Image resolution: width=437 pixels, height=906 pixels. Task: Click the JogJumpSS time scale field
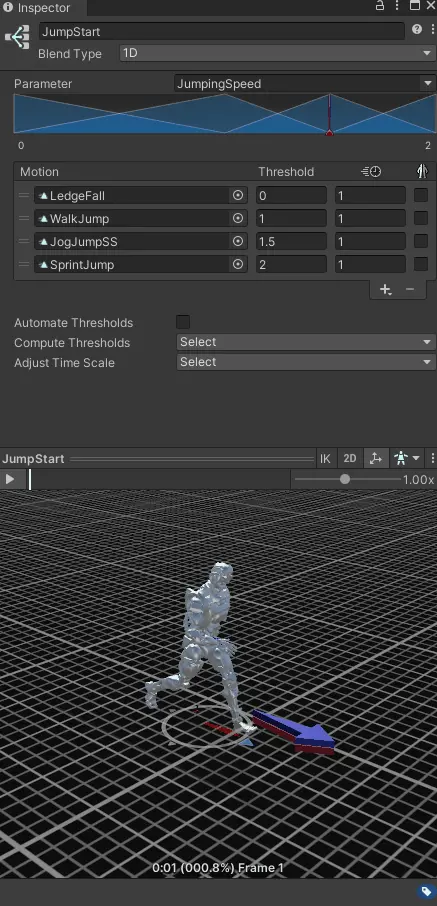coord(370,242)
